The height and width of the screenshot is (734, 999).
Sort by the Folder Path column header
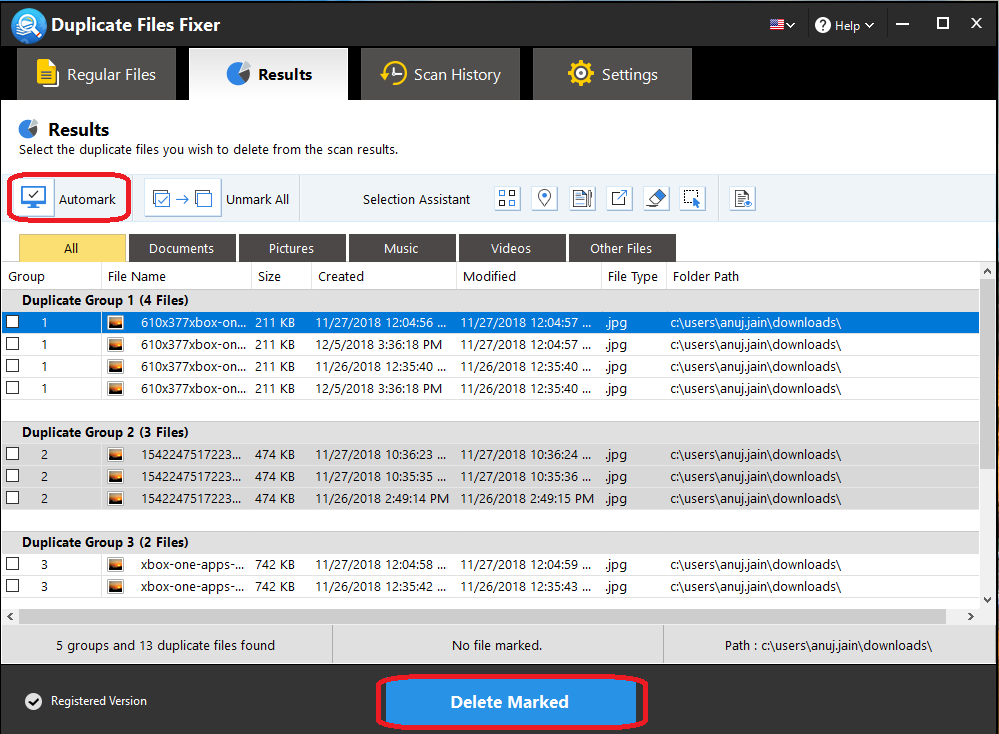coord(822,277)
